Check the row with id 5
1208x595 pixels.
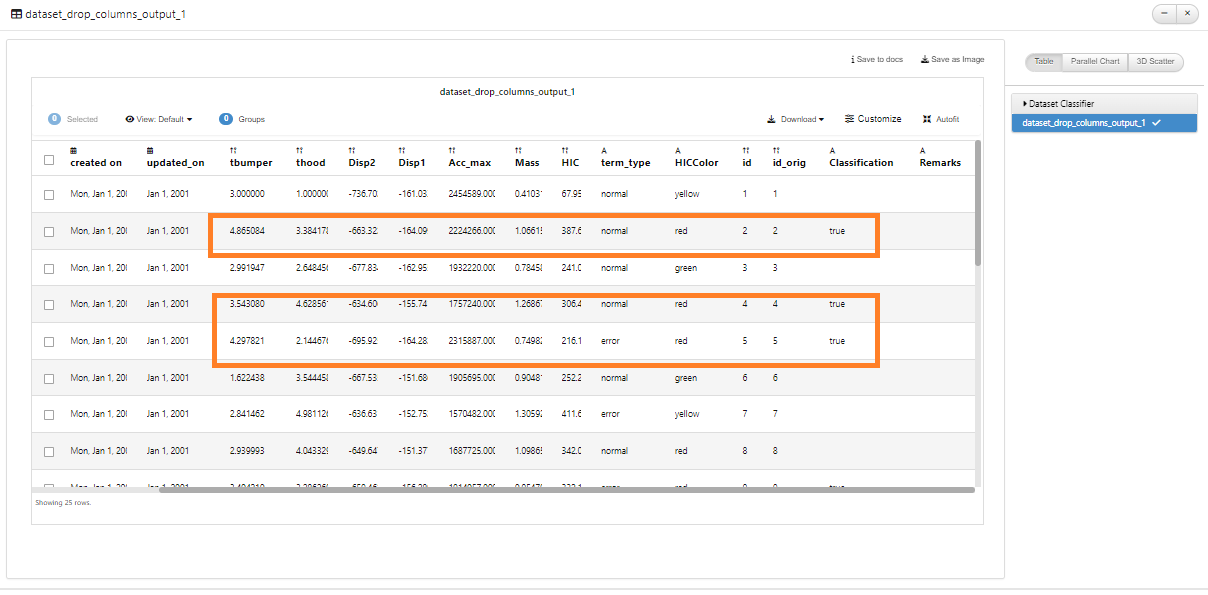(x=49, y=341)
